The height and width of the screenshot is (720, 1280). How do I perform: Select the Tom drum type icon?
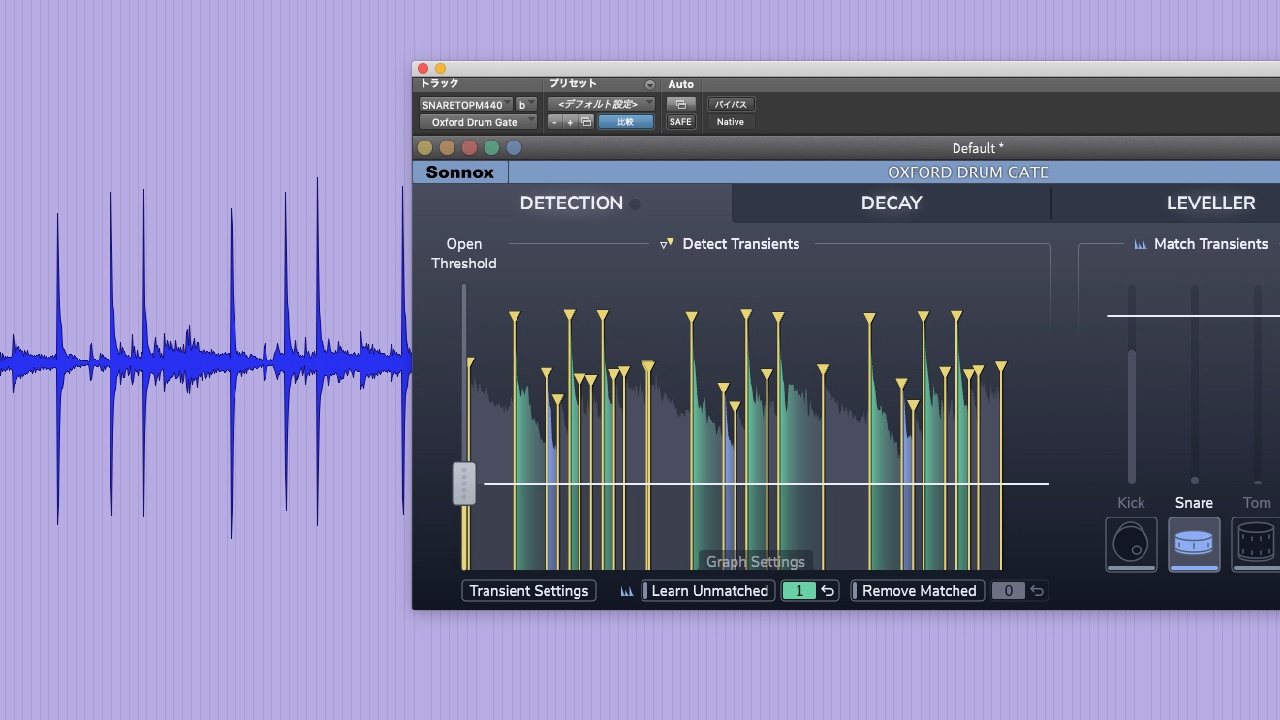point(1256,544)
